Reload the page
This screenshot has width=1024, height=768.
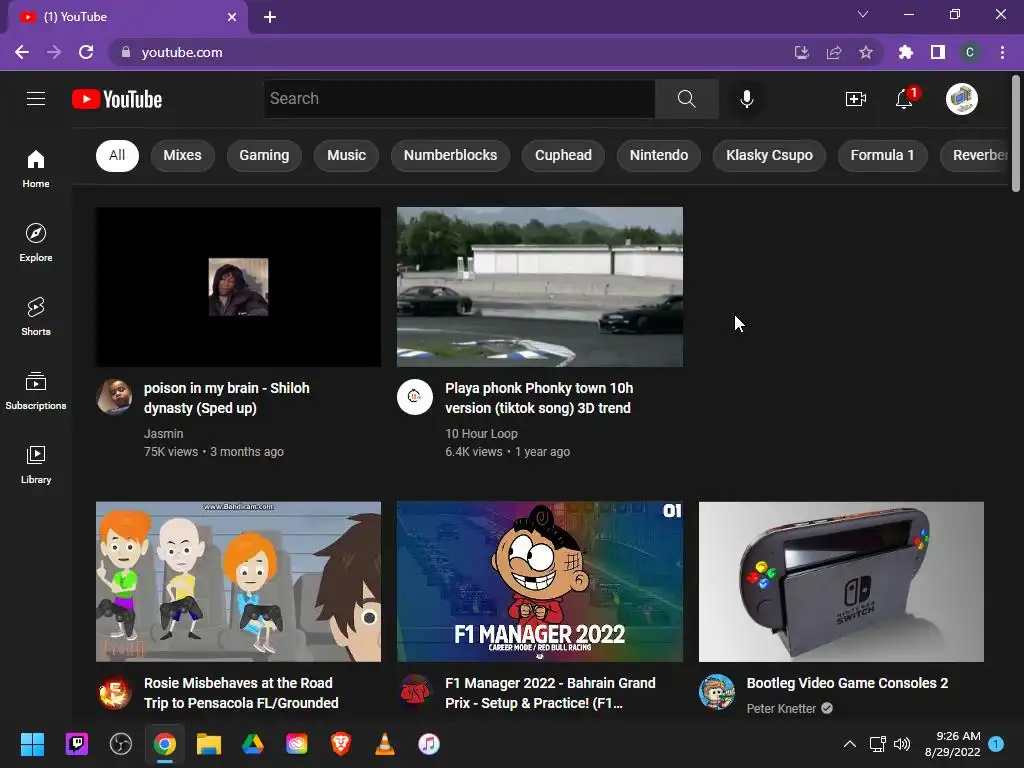[x=86, y=52]
